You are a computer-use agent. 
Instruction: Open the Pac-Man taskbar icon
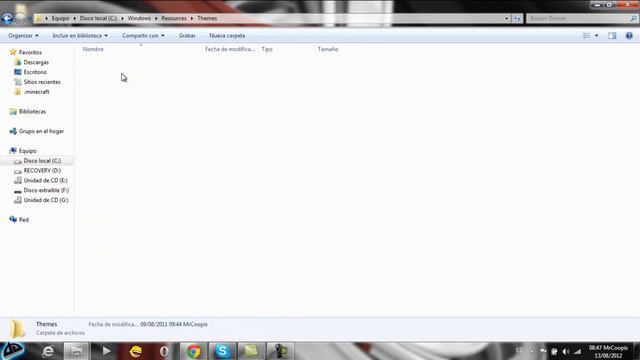[136, 351]
